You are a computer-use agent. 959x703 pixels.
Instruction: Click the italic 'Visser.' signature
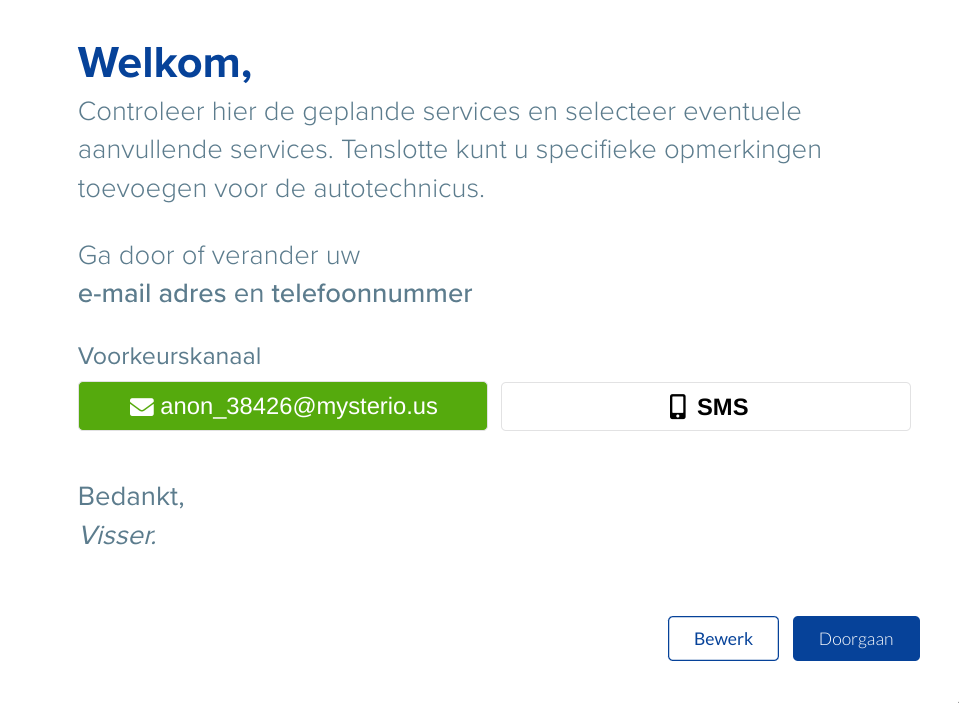tap(117, 536)
